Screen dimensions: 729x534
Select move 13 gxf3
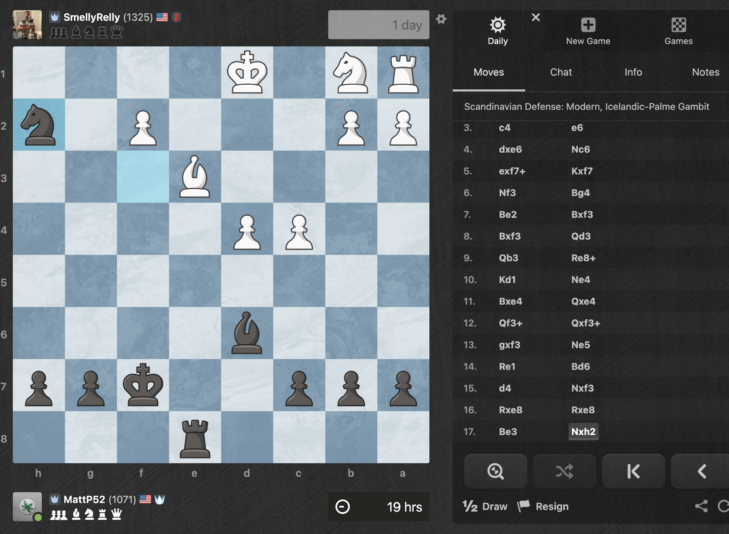[x=509, y=344]
